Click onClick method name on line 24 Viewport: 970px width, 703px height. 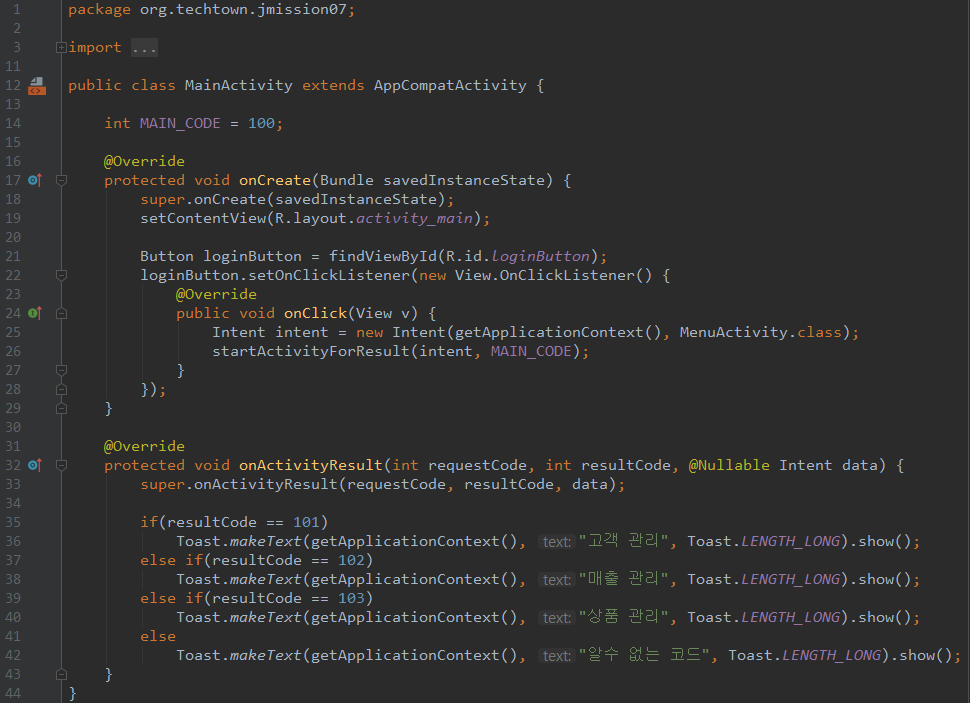pos(315,313)
